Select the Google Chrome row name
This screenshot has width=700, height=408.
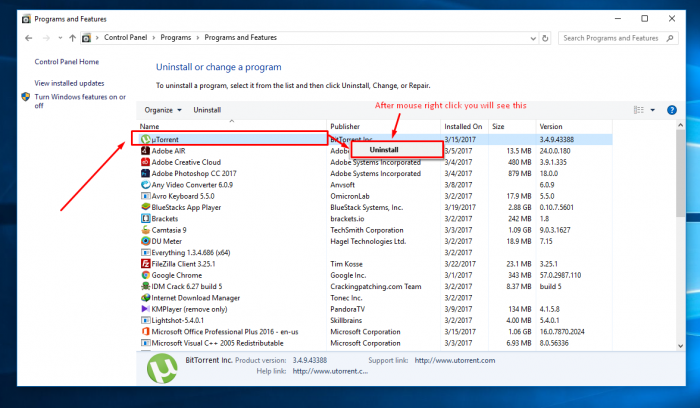point(177,275)
